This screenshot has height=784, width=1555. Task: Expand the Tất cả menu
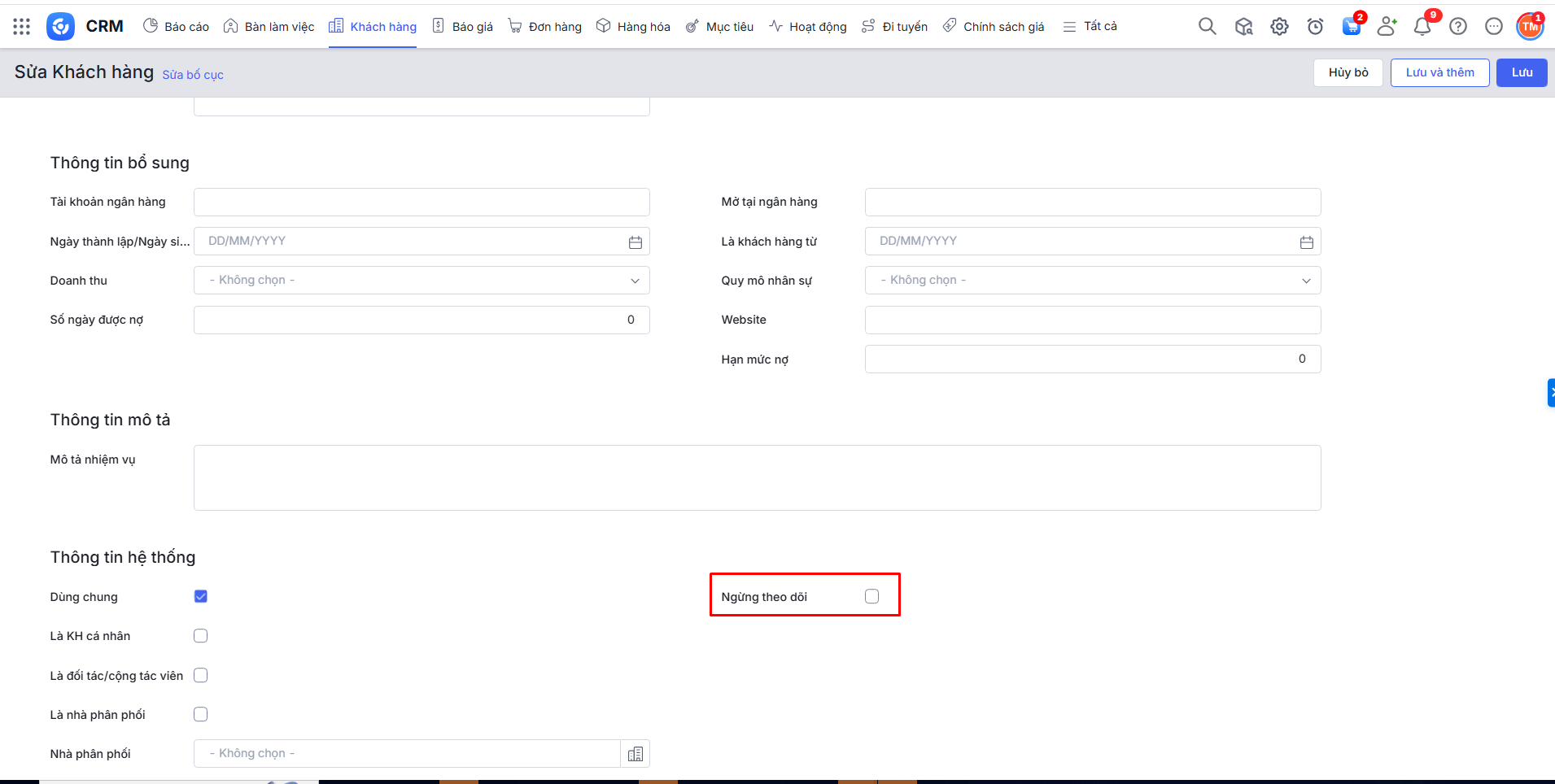click(x=1090, y=27)
